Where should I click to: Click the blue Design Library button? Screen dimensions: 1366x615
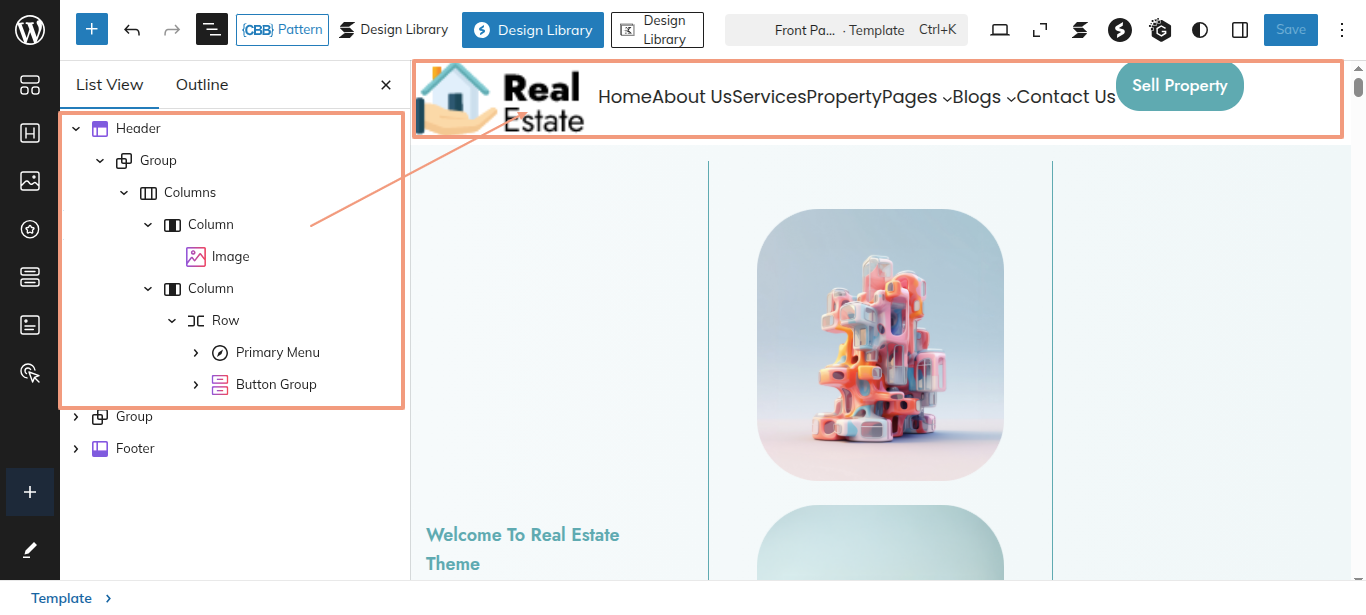[x=532, y=30]
